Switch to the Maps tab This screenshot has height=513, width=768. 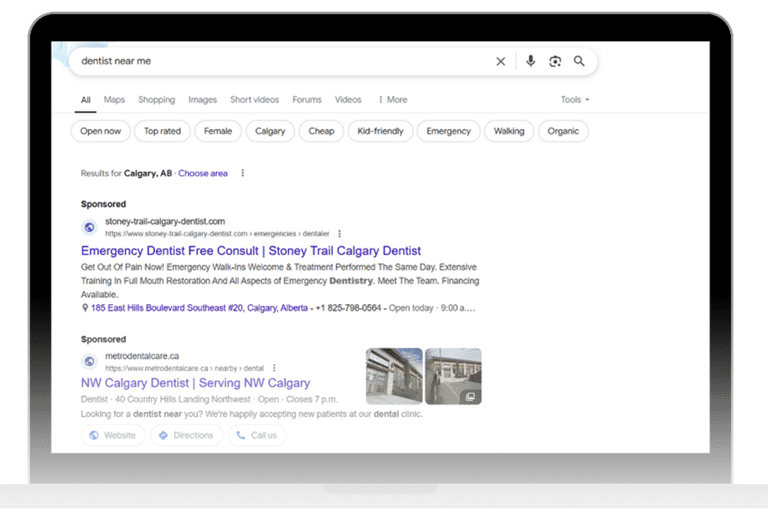click(x=114, y=100)
